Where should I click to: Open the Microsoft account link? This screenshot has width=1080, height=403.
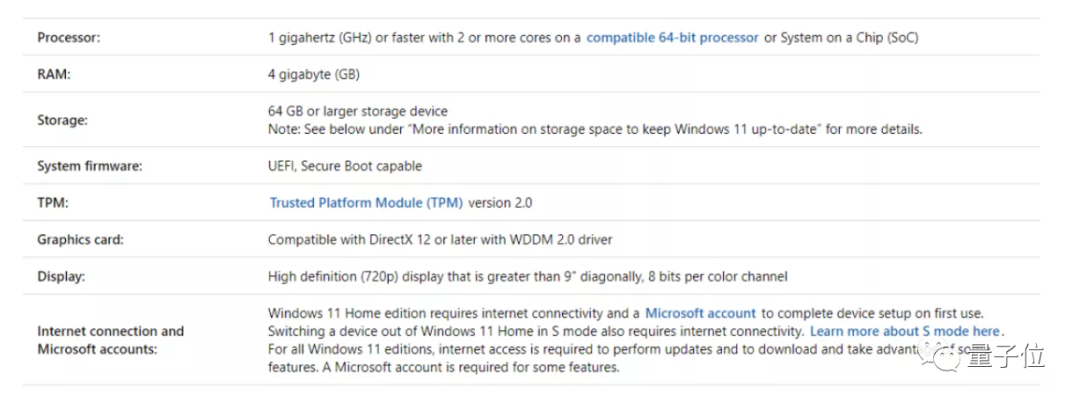tap(700, 313)
